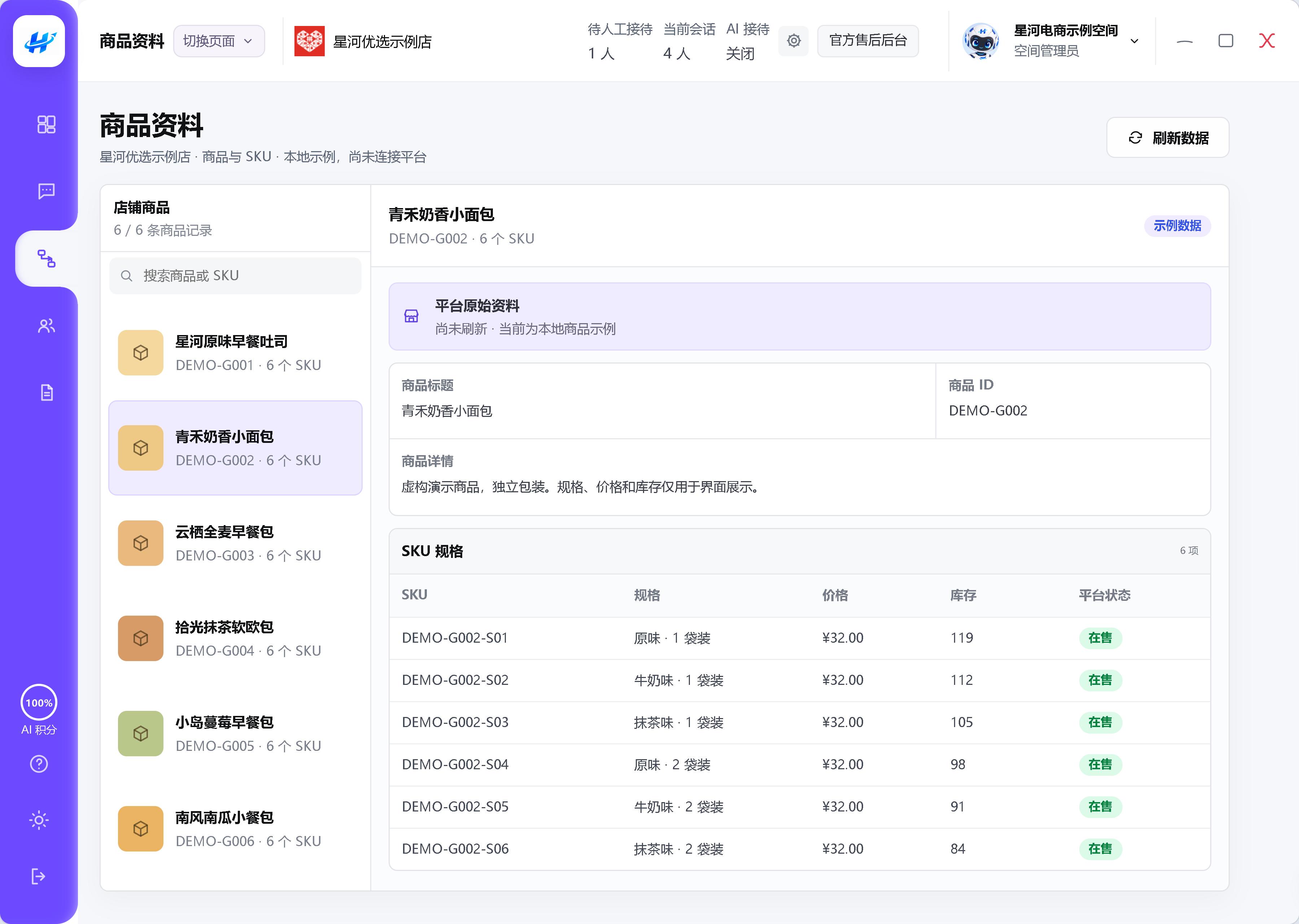Open the customers people sidebar icon
The image size is (1299, 924).
(x=46, y=325)
